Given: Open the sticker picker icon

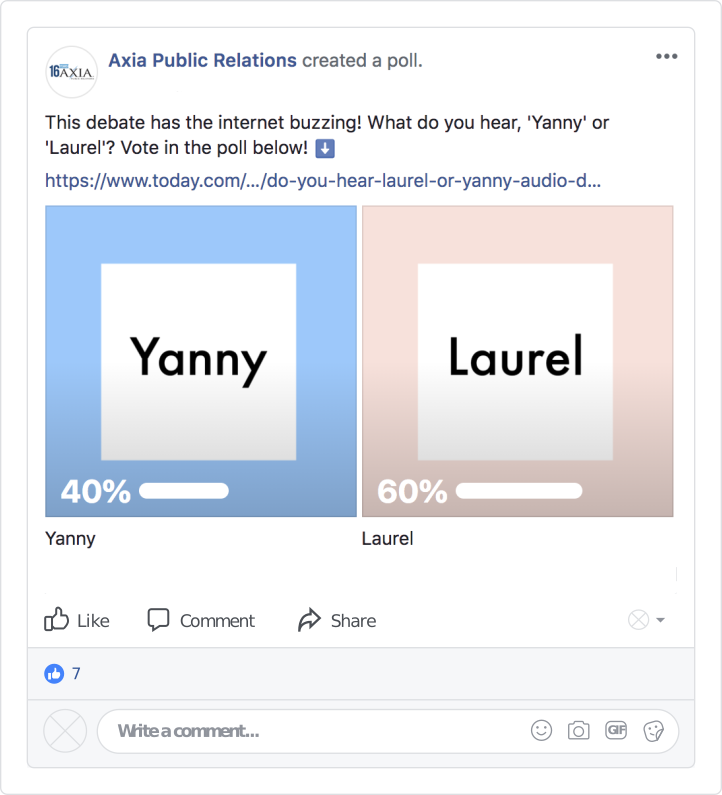Looking at the screenshot, I should (x=654, y=731).
